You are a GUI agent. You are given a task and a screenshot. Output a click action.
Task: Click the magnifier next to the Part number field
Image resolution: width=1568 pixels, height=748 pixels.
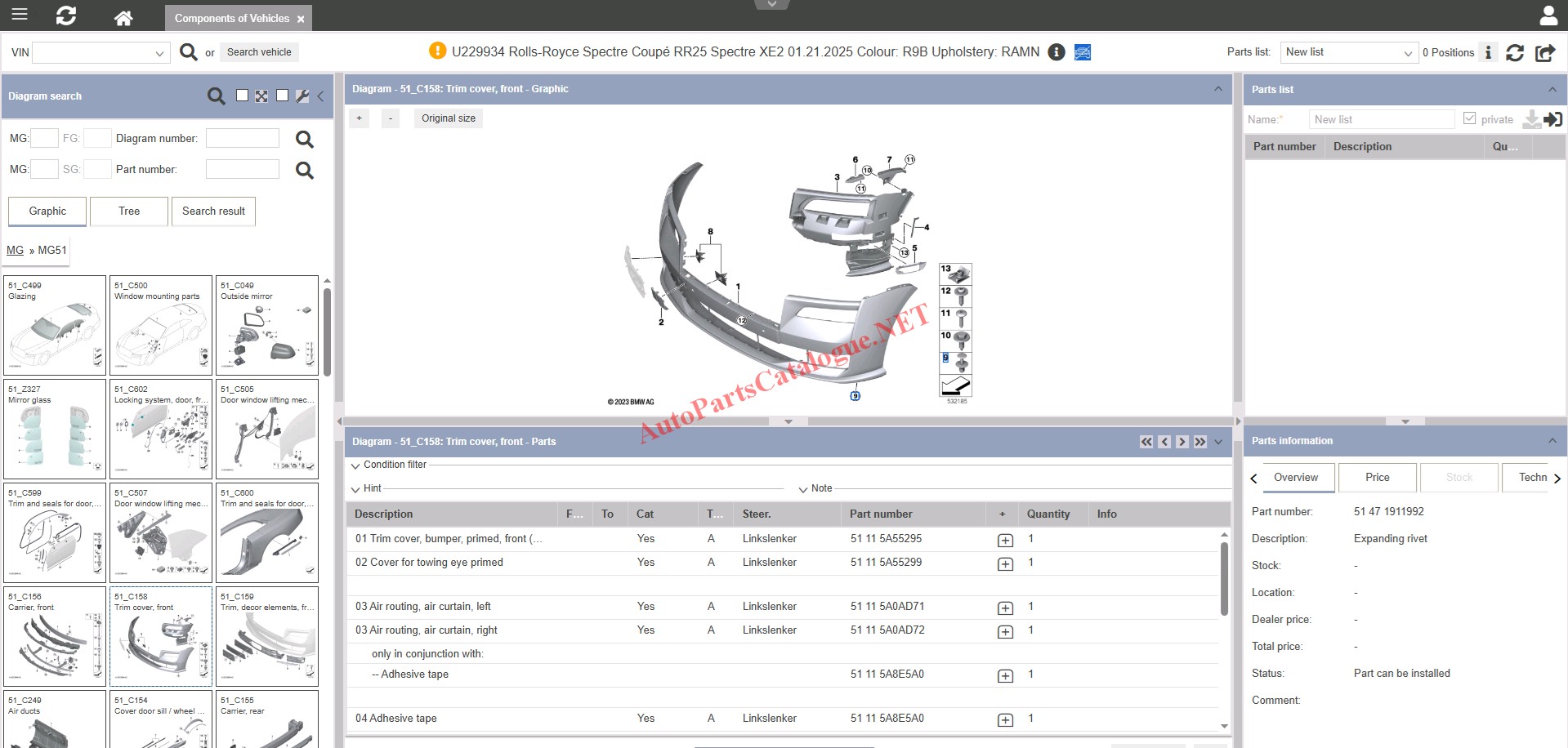[304, 170]
